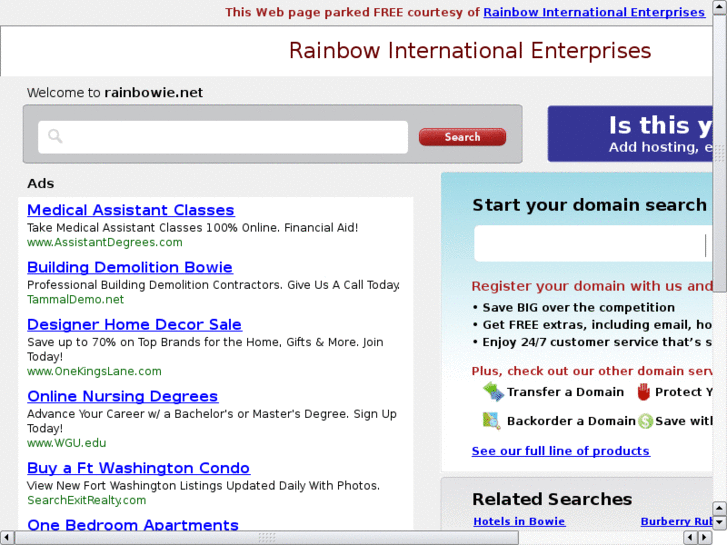Open the Online Nursing Degrees ad
The width and height of the screenshot is (727, 545).
(x=122, y=396)
